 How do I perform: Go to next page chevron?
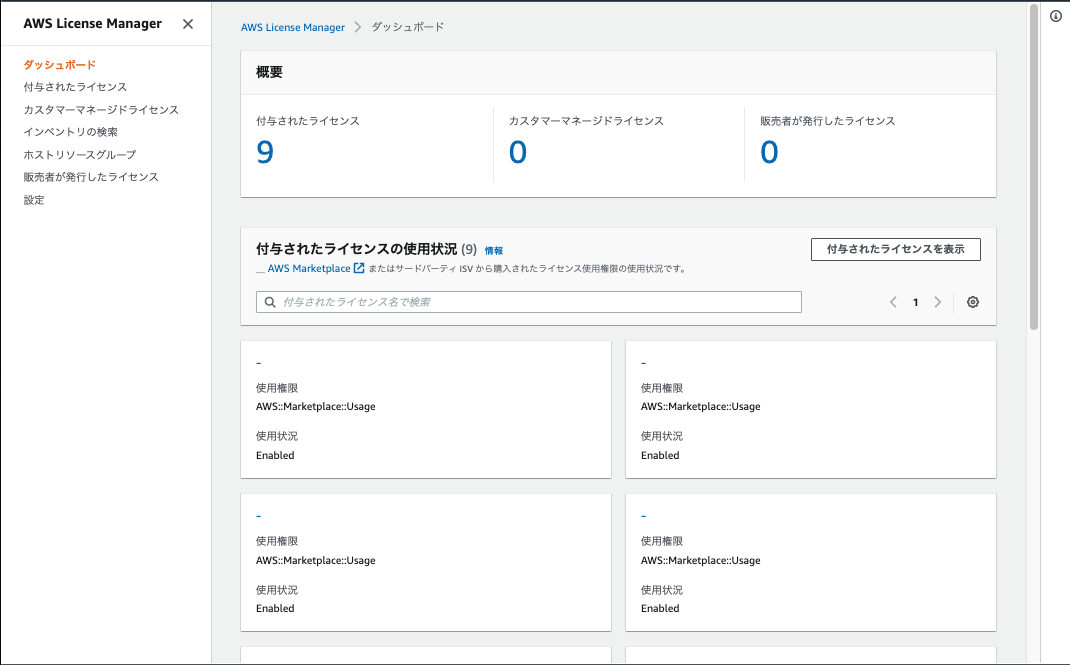click(x=938, y=302)
